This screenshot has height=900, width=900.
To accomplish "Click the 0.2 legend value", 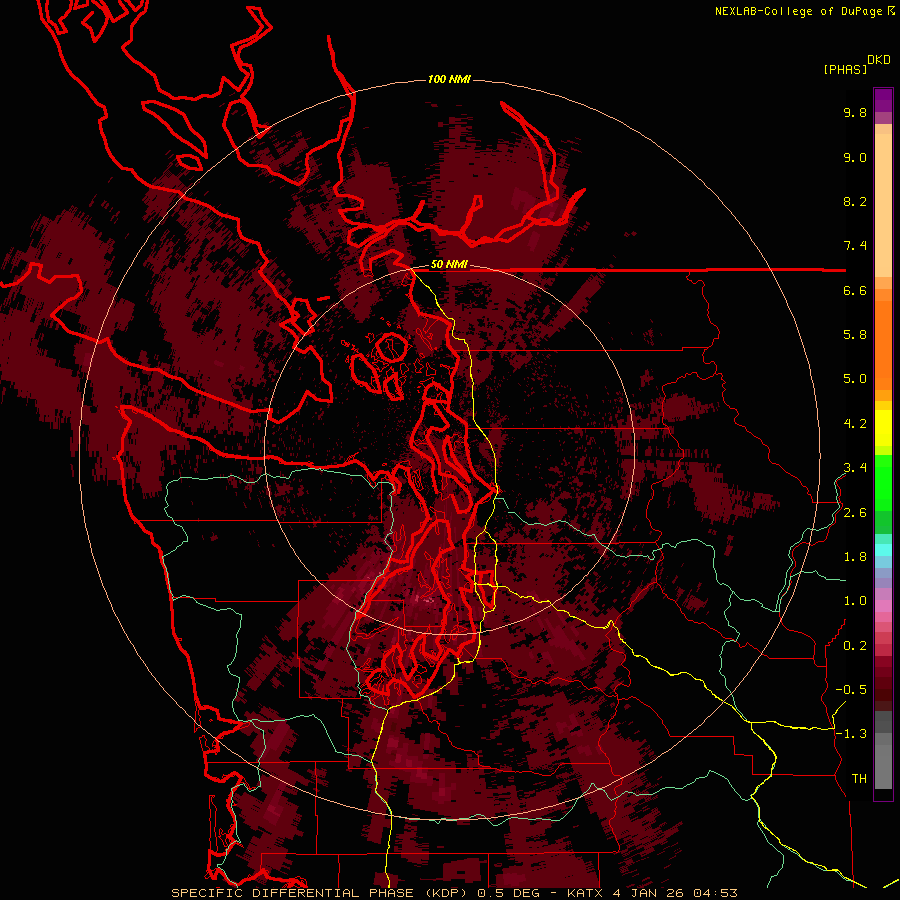I will pos(855,646).
